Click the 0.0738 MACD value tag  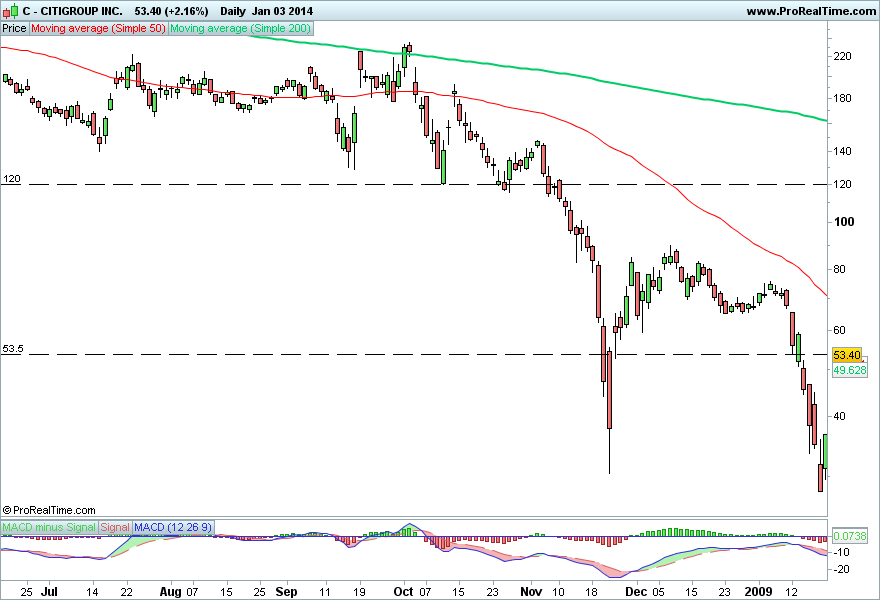pos(850,536)
